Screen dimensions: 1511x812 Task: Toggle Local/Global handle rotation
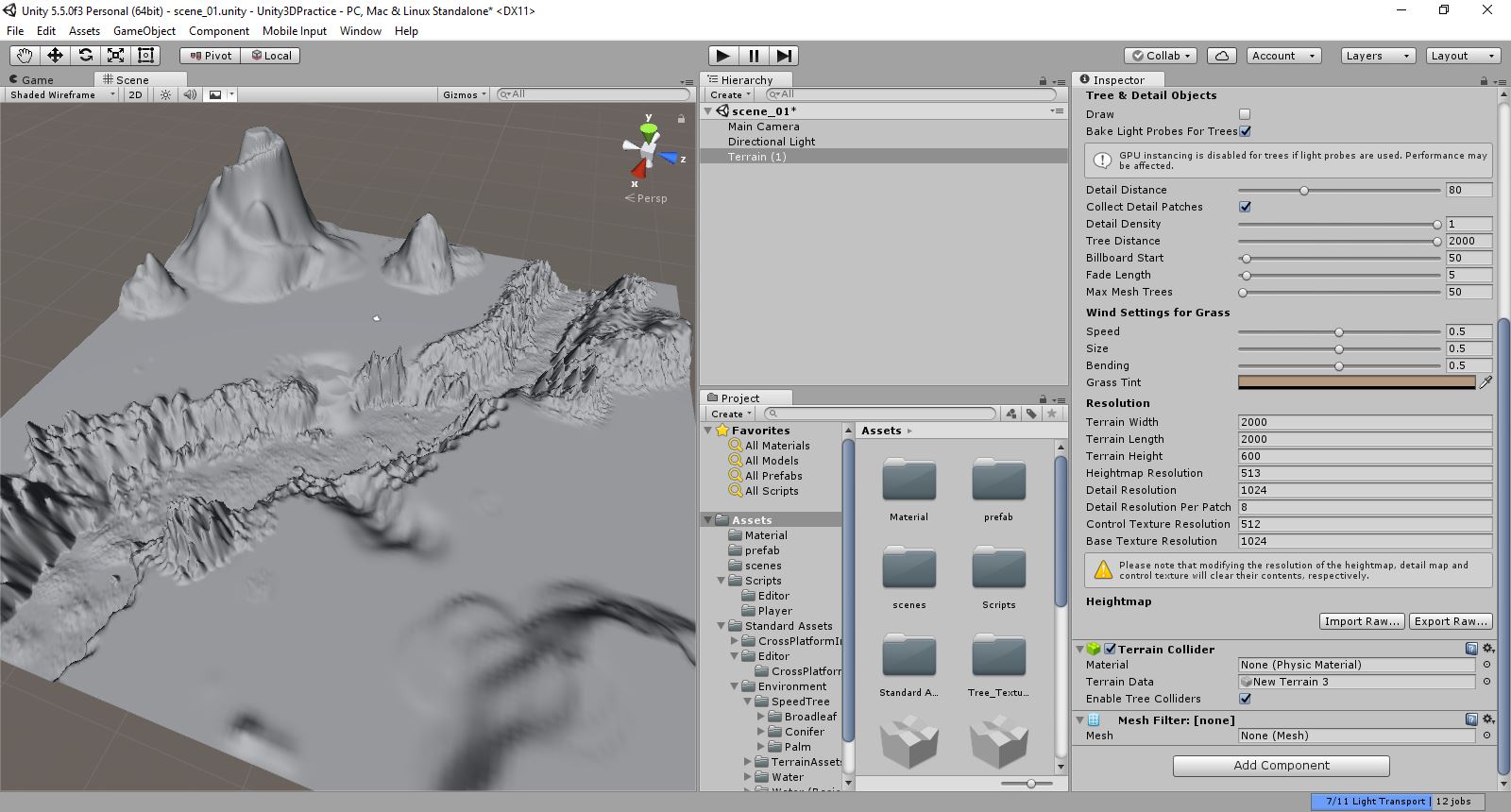coord(270,56)
